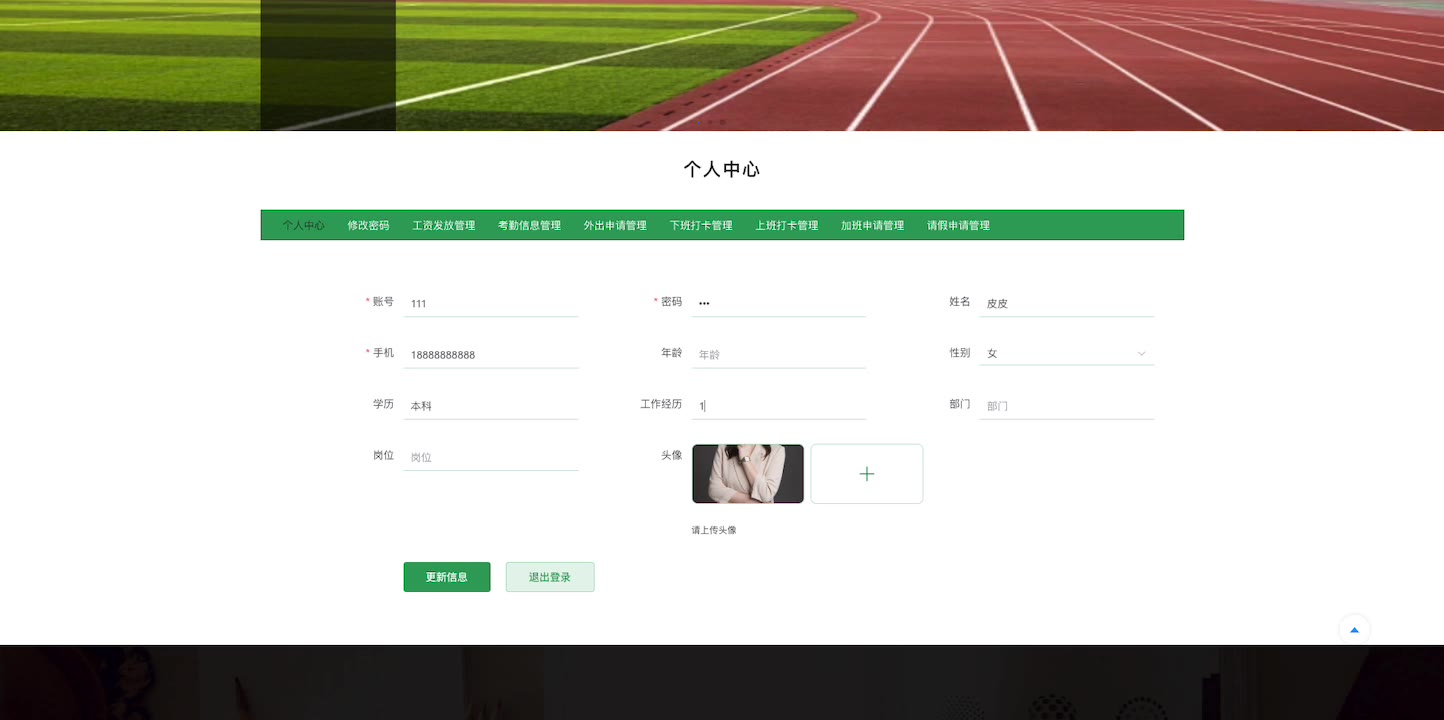Click the 学历 field showing 本科
The height and width of the screenshot is (720, 1444).
(491, 406)
